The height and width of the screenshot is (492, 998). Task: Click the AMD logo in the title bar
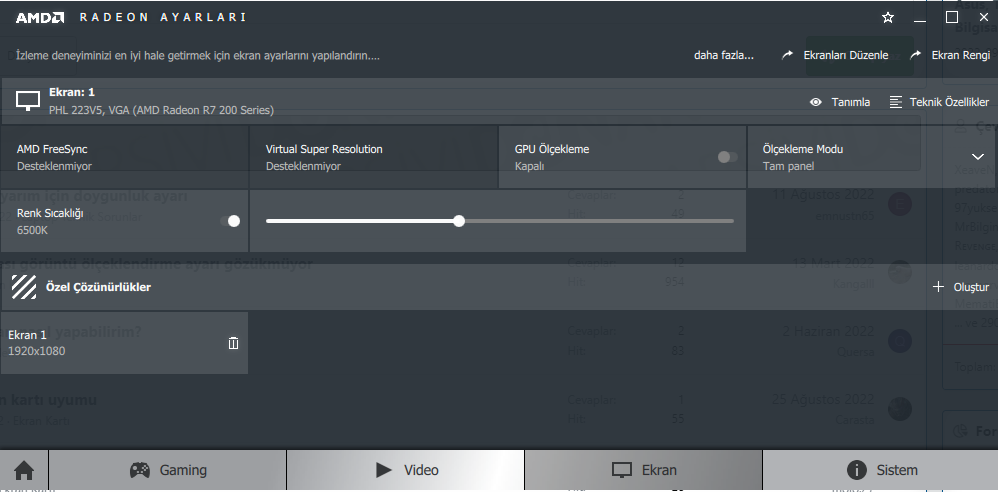(39, 18)
